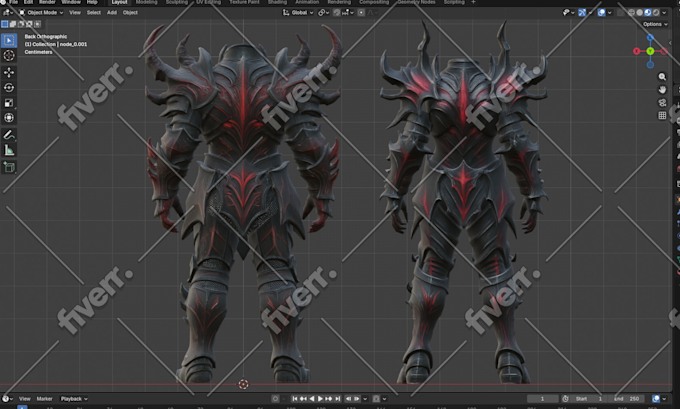Jump to previous keyframe
This screenshot has width=680, height=409.
point(303,399)
